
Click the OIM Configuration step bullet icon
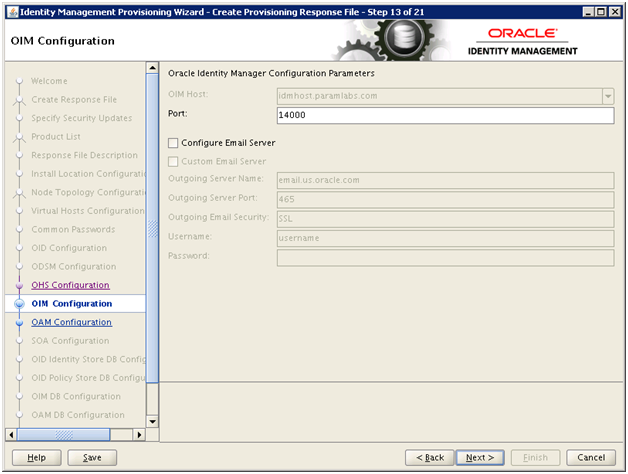(19, 304)
